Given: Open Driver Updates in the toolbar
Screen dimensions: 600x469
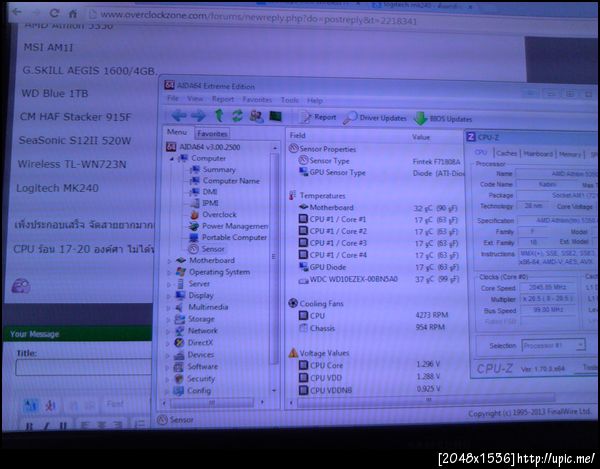Looking at the screenshot, I should [375, 118].
